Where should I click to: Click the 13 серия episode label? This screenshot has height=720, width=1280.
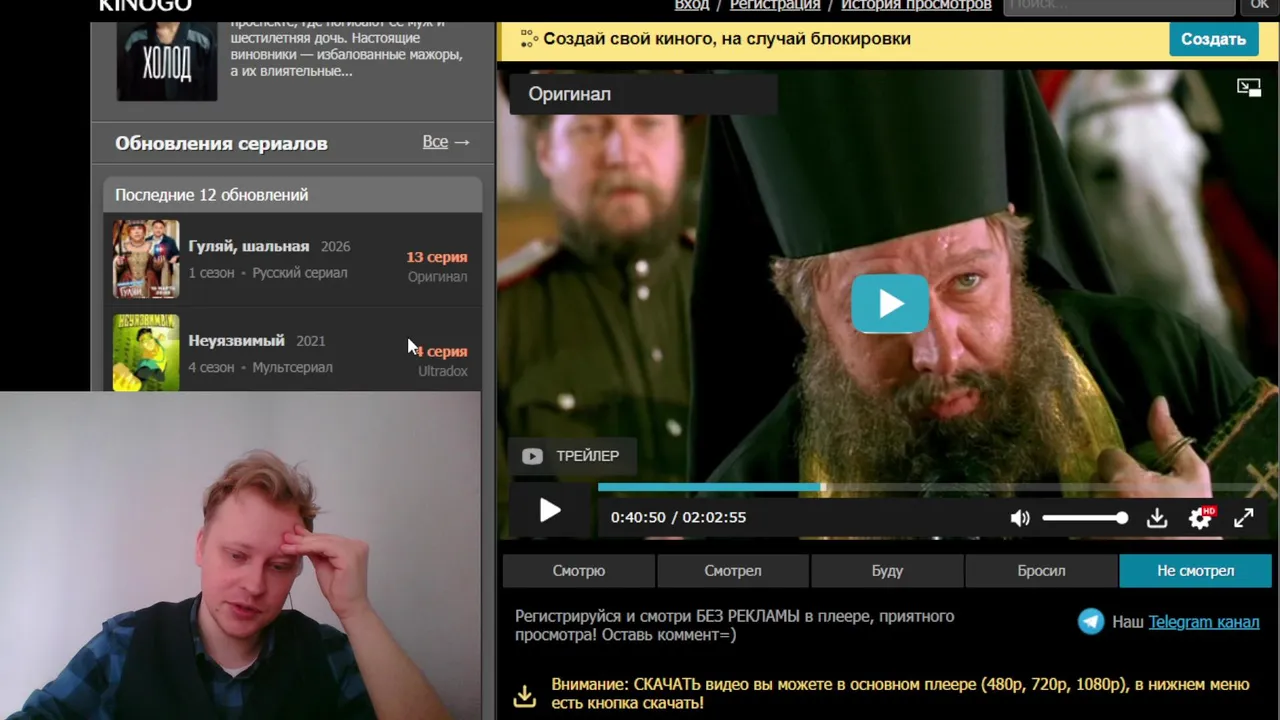437,257
